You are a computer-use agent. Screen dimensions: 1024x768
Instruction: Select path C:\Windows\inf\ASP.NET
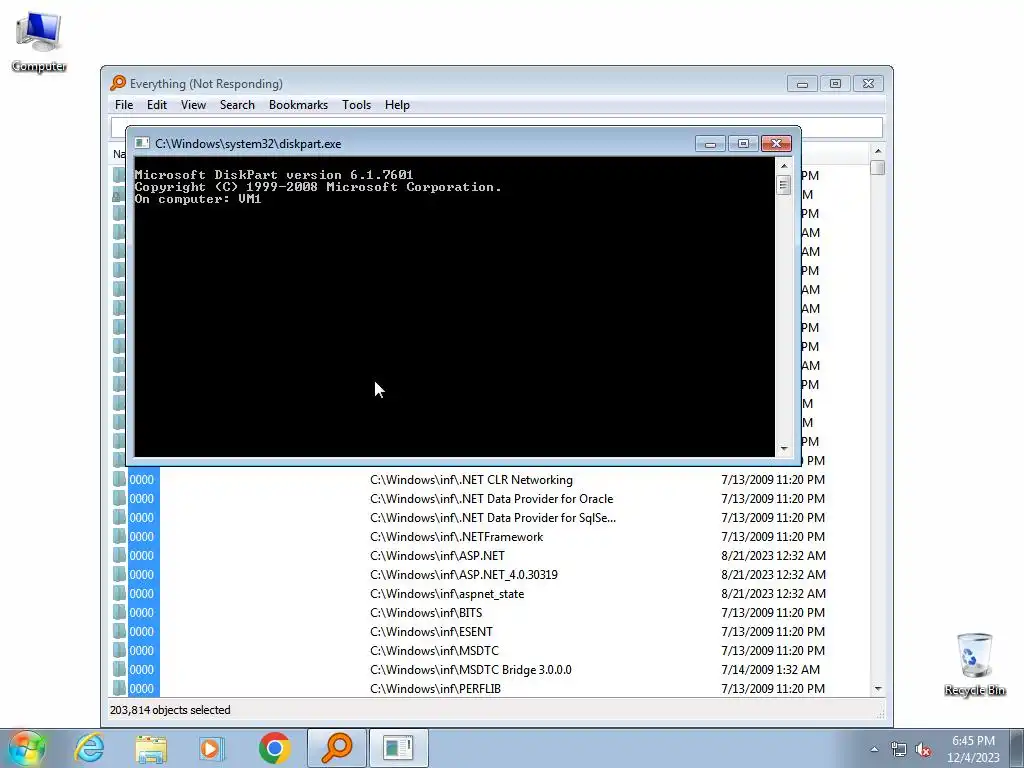pos(438,555)
